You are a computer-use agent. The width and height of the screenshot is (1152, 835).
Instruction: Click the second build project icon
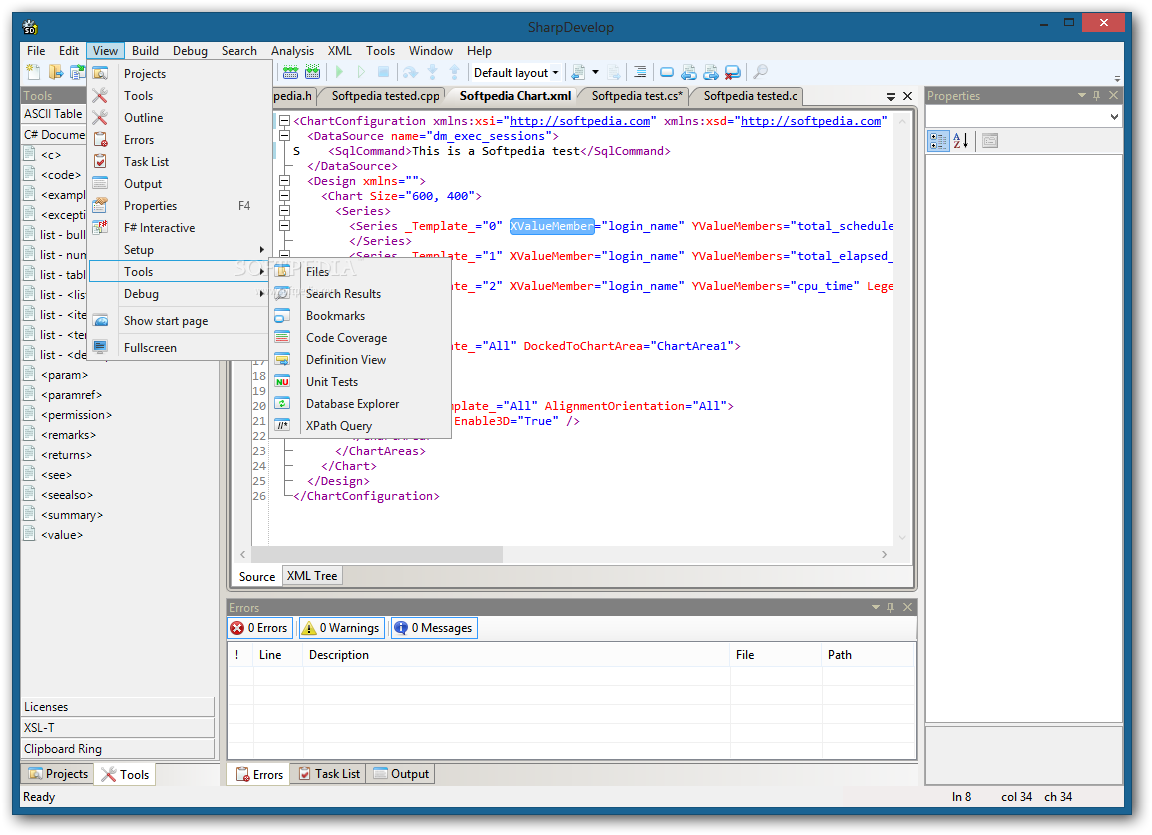(x=313, y=72)
